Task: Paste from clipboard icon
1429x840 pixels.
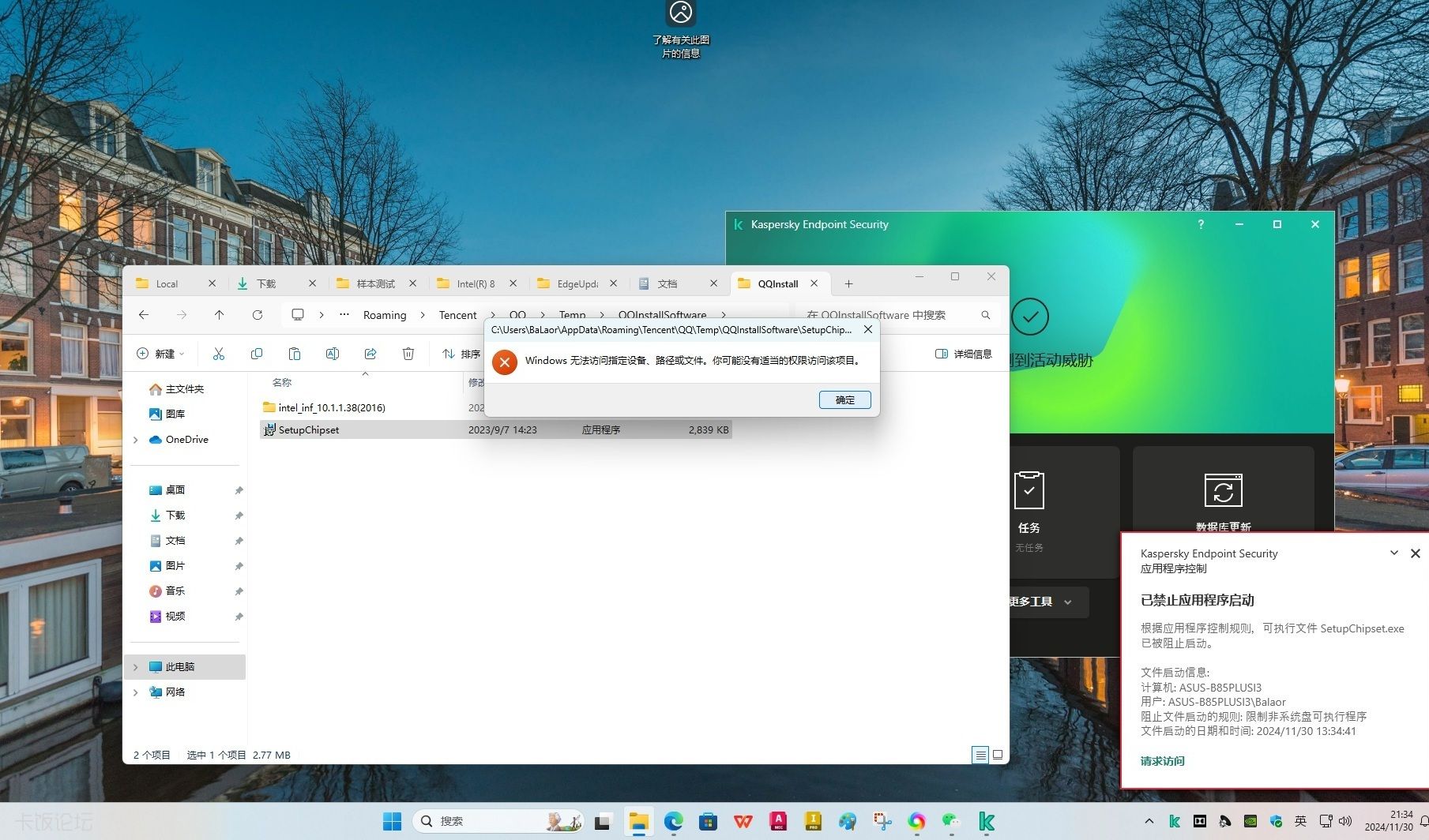Action: (x=295, y=354)
